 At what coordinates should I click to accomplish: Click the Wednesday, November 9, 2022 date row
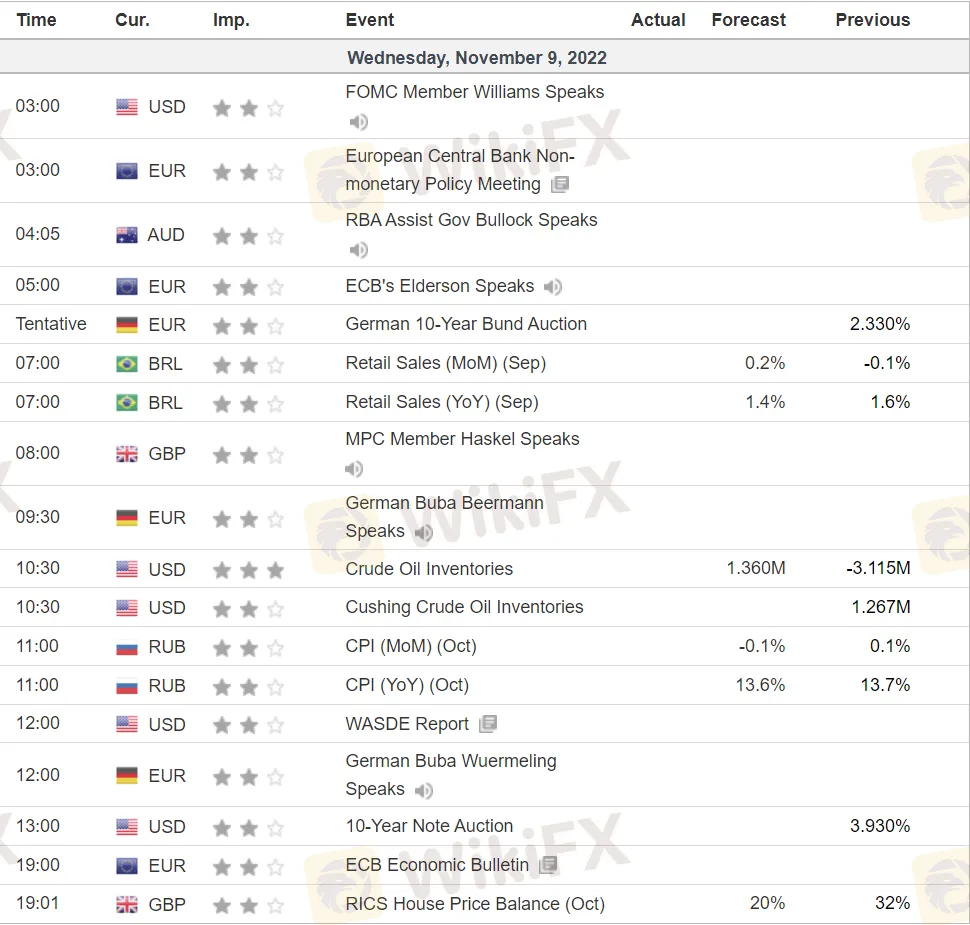pyautogui.click(x=477, y=58)
